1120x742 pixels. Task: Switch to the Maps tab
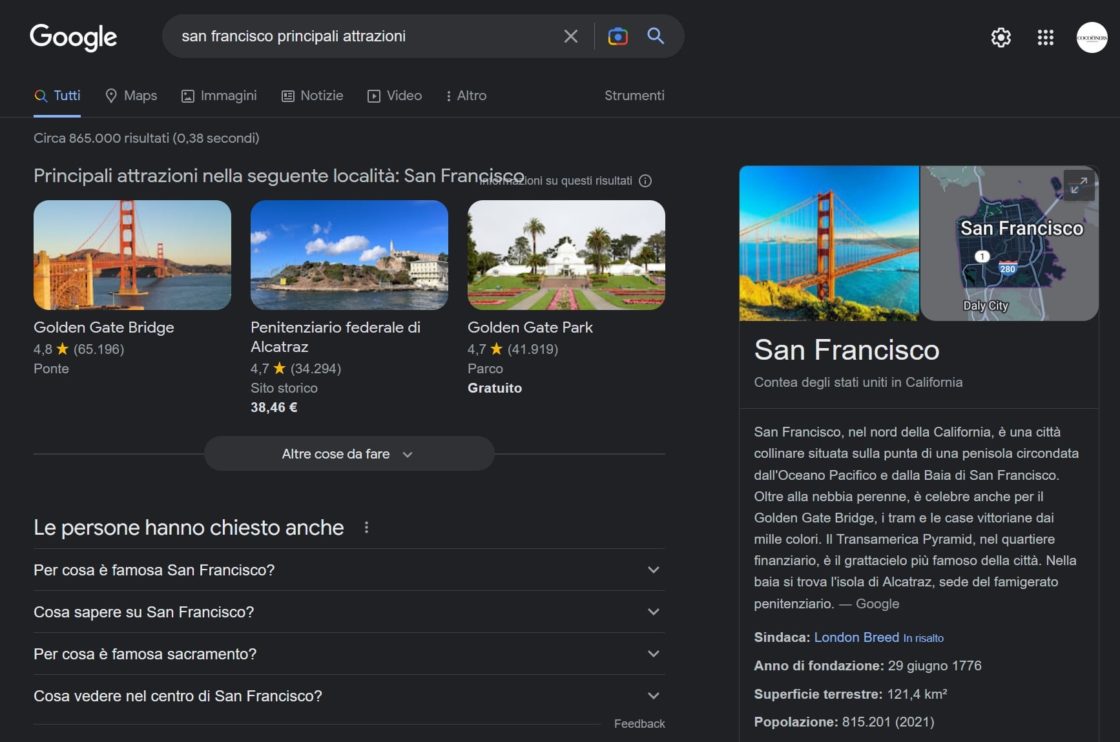coord(131,96)
